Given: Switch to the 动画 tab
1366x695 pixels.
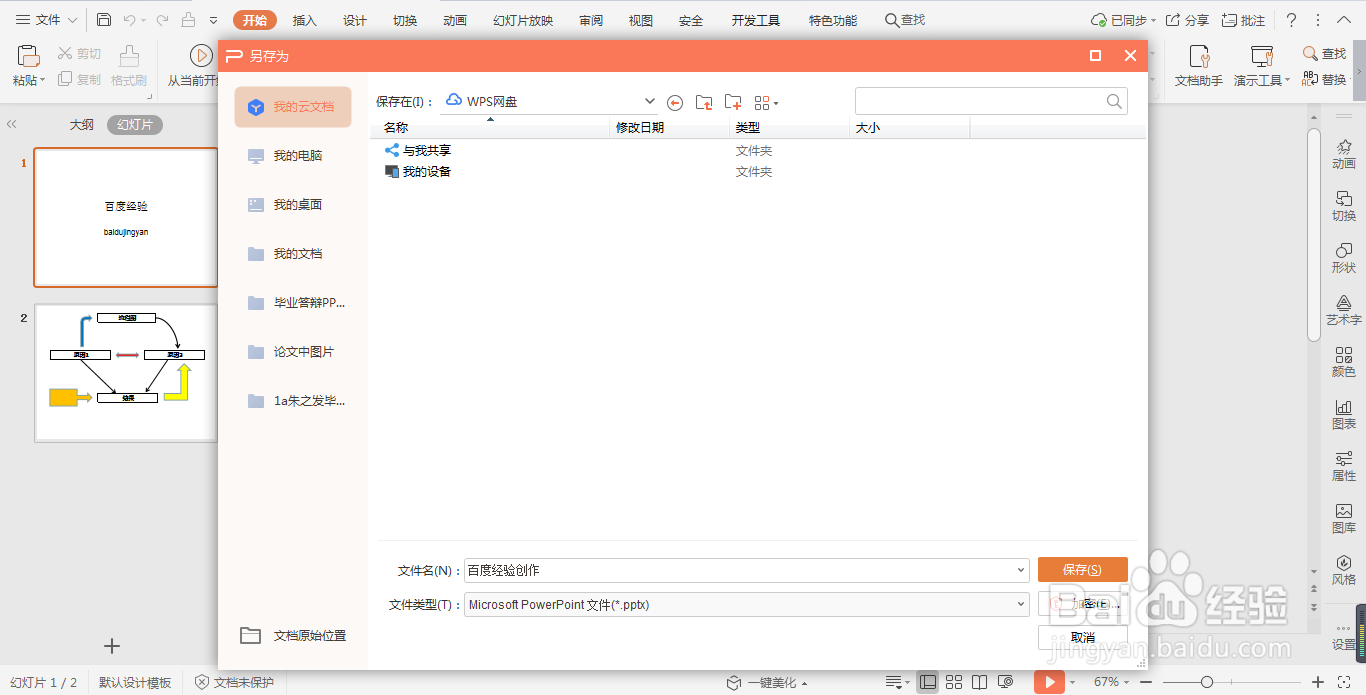Looking at the screenshot, I should 455,20.
